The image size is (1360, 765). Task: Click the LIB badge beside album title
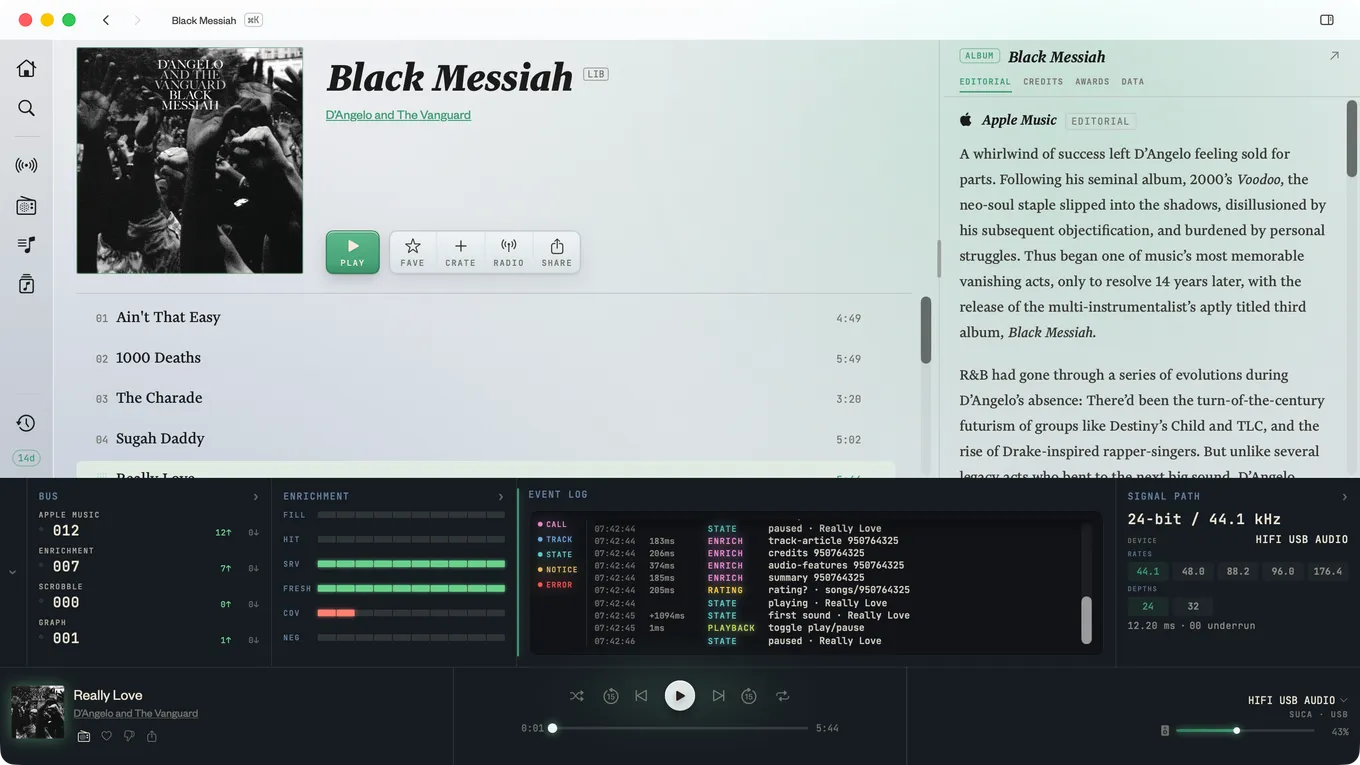tap(596, 74)
